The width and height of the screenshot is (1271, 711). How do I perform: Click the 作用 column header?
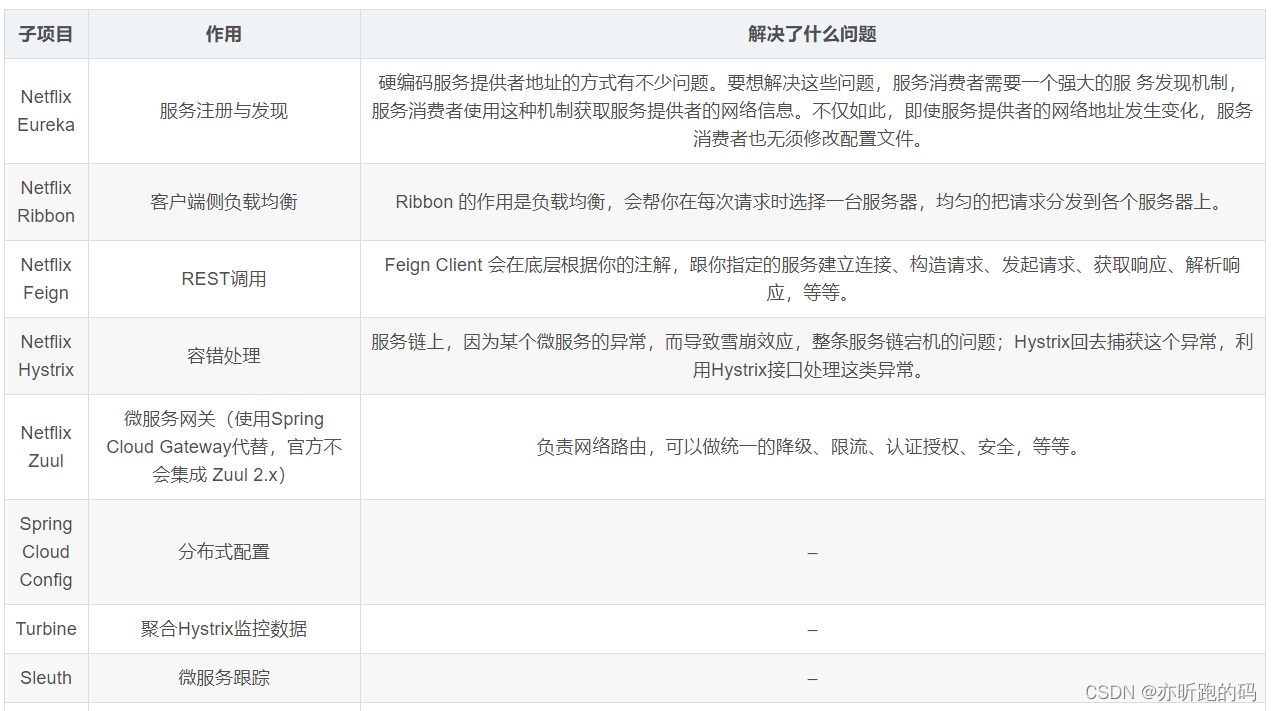point(224,34)
